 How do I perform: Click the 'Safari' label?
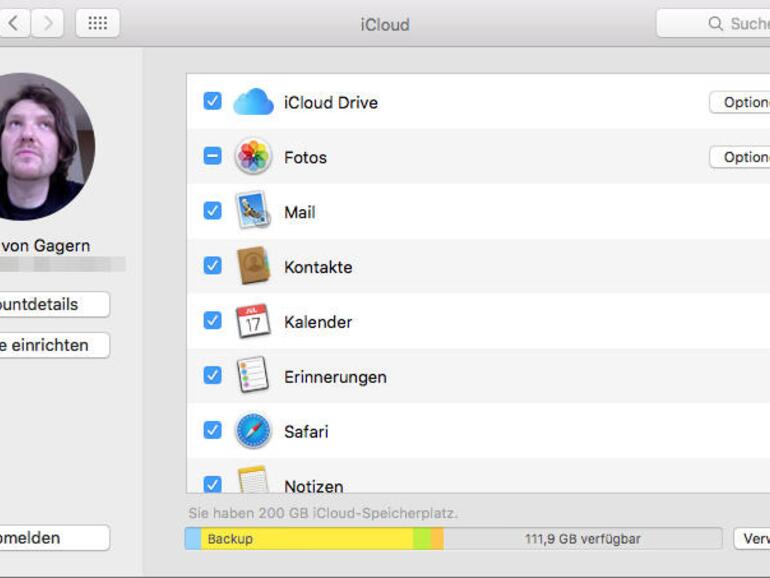pyautogui.click(x=306, y=432)
